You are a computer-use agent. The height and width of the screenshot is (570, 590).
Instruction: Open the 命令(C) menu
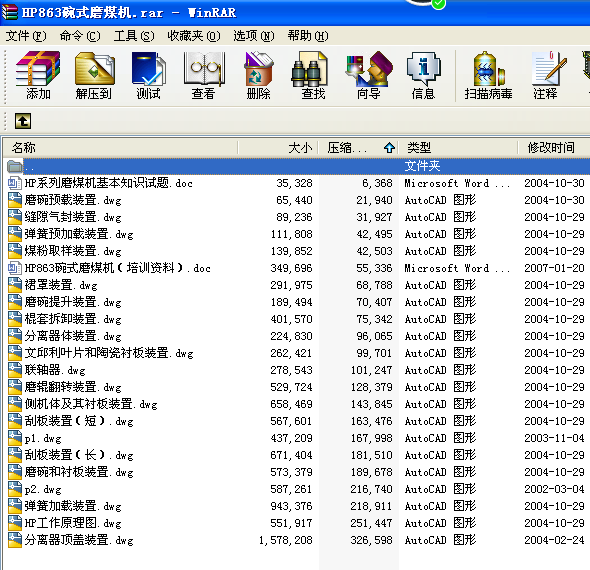tap(80, 36)
